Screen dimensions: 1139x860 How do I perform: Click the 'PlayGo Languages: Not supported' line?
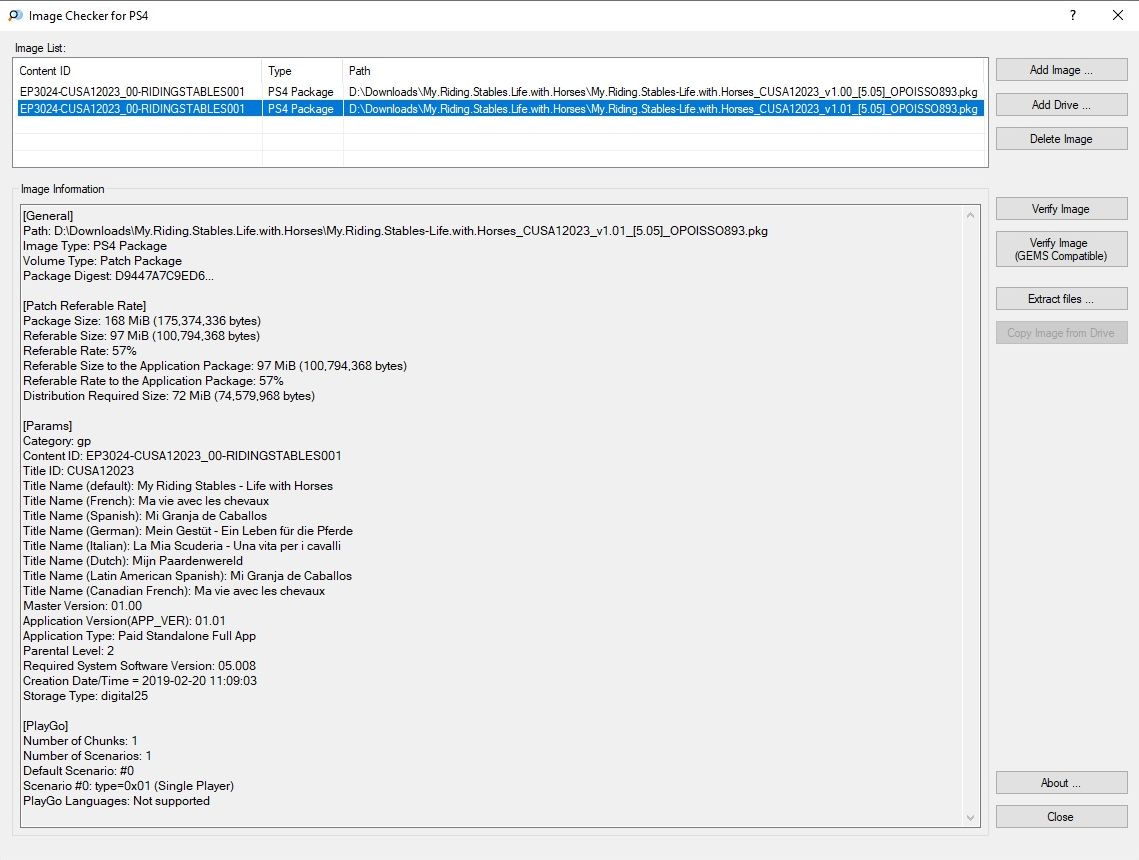(116, 801)
